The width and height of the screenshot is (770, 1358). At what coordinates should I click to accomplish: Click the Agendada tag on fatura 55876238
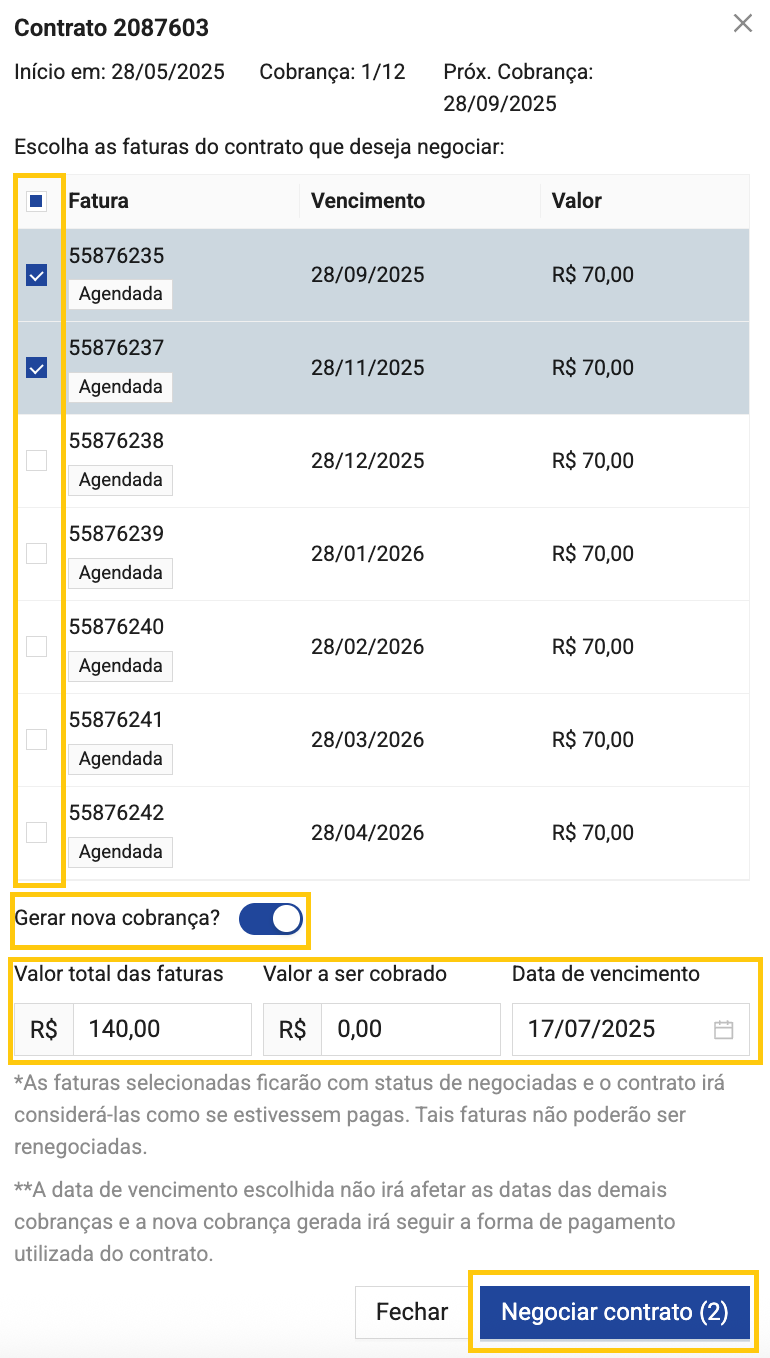[121, 480]
